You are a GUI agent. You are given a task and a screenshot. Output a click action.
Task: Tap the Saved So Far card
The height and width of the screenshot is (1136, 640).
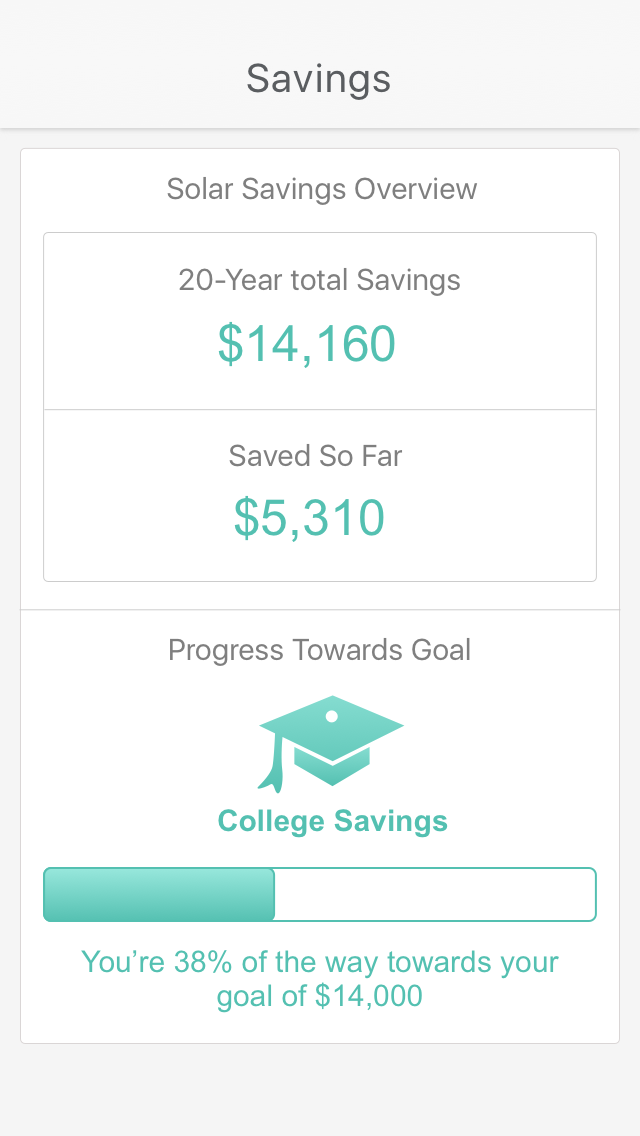[319, 494]
